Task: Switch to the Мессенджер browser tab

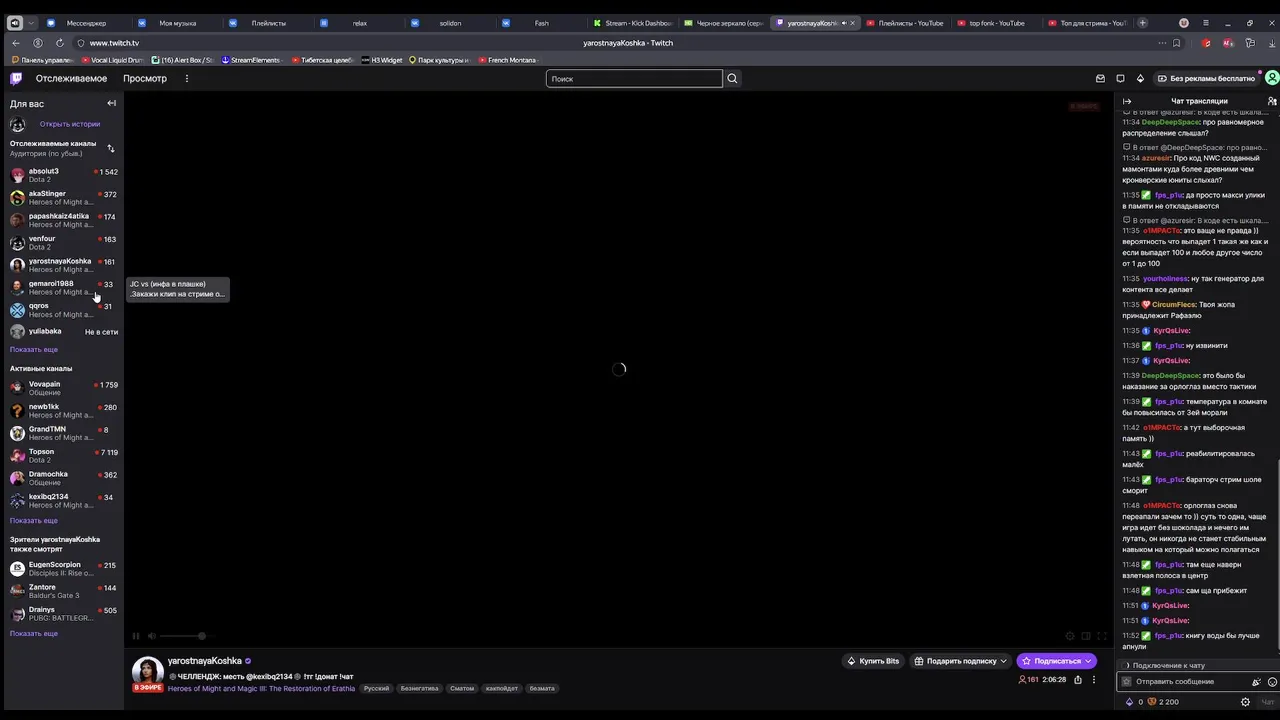Action: pyautogui.click(x=86, y=22)
